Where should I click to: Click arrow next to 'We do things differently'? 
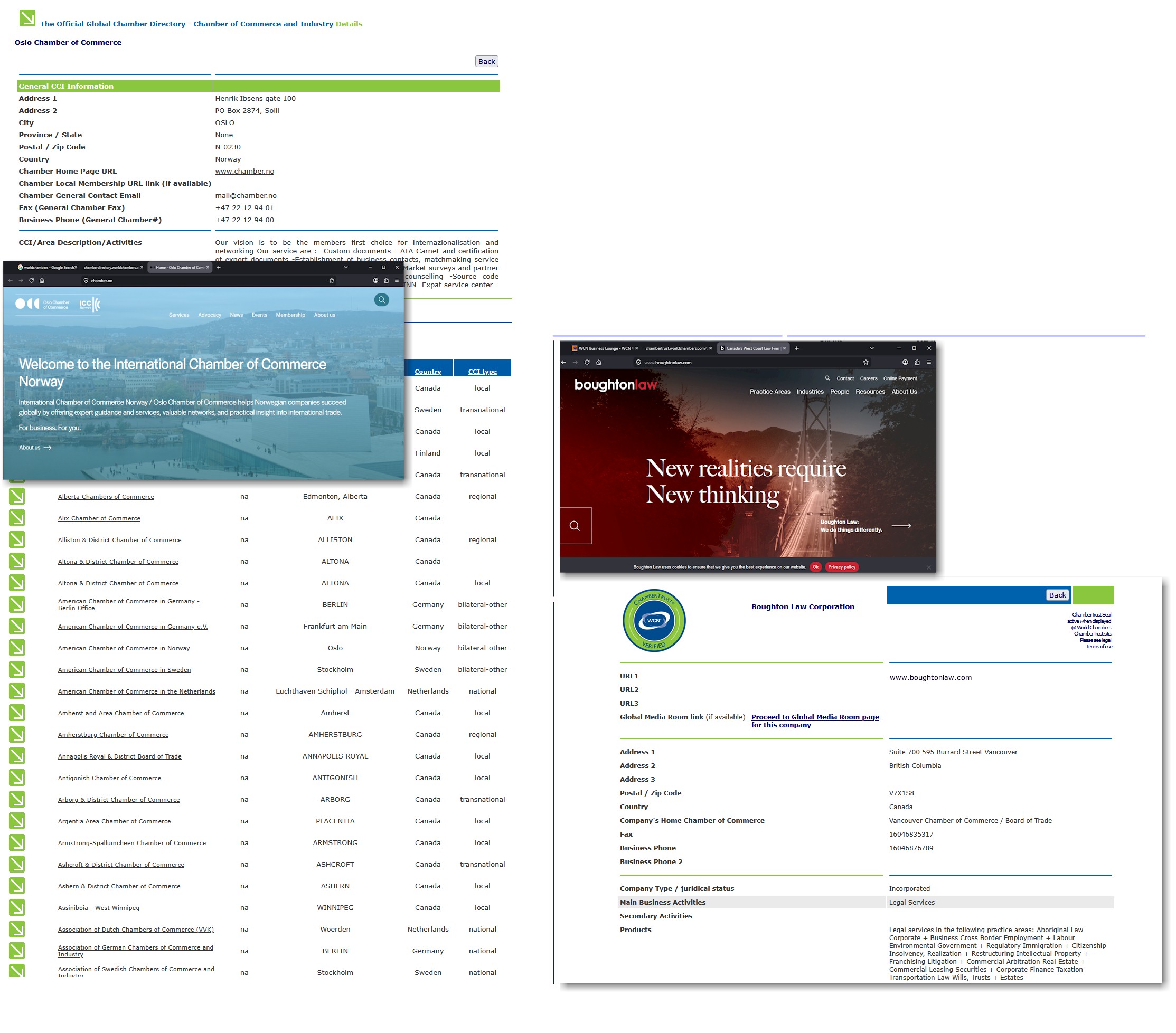[x=901, y=526]
